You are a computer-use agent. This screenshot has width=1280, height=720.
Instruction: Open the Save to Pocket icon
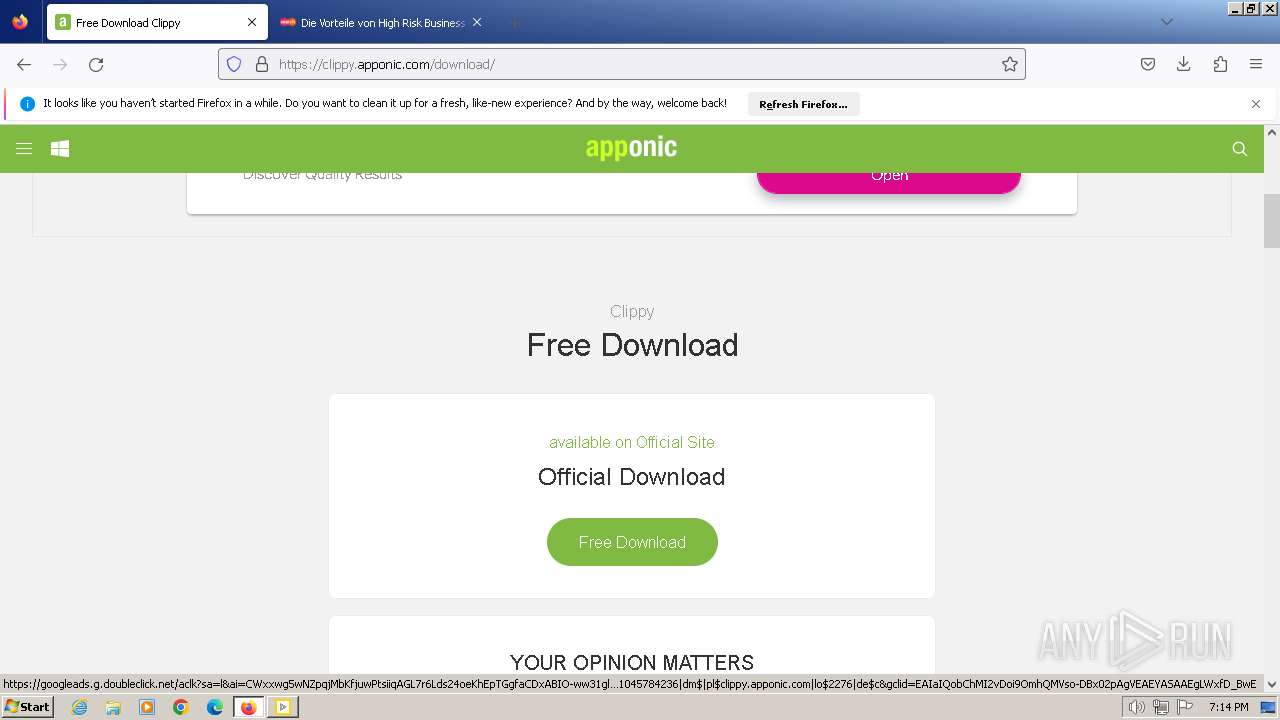coord(1148,64)
